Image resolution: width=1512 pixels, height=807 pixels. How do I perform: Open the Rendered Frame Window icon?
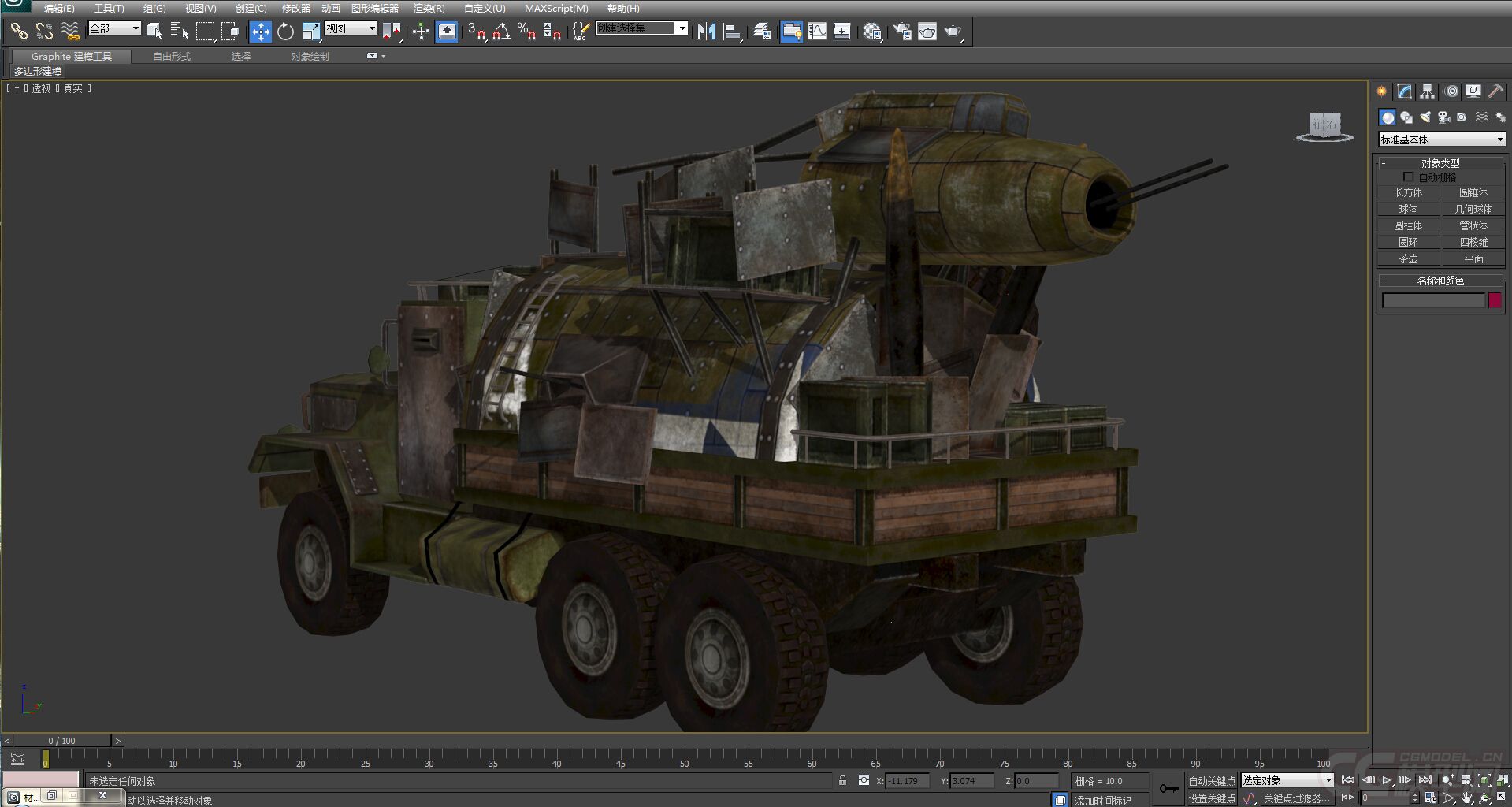(x=927, y=31)
